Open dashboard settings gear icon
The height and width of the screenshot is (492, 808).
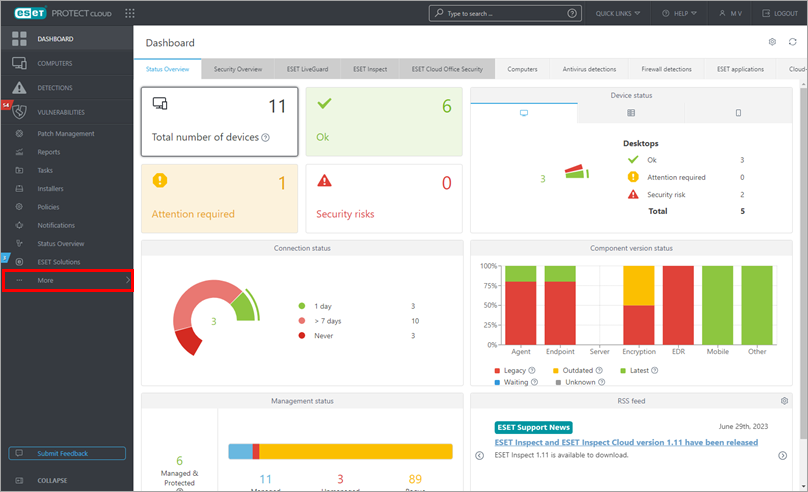tap(772, 42)
